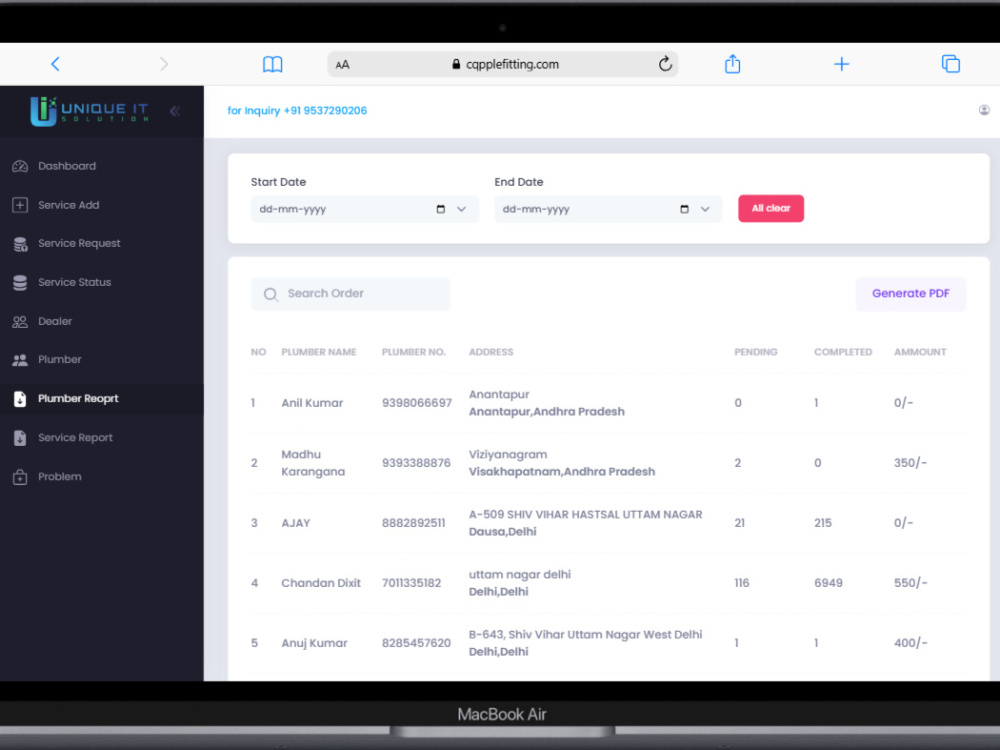1000x750 pixels.
Task: Click the Dealer people icon
Action: [x=20, y=322]
